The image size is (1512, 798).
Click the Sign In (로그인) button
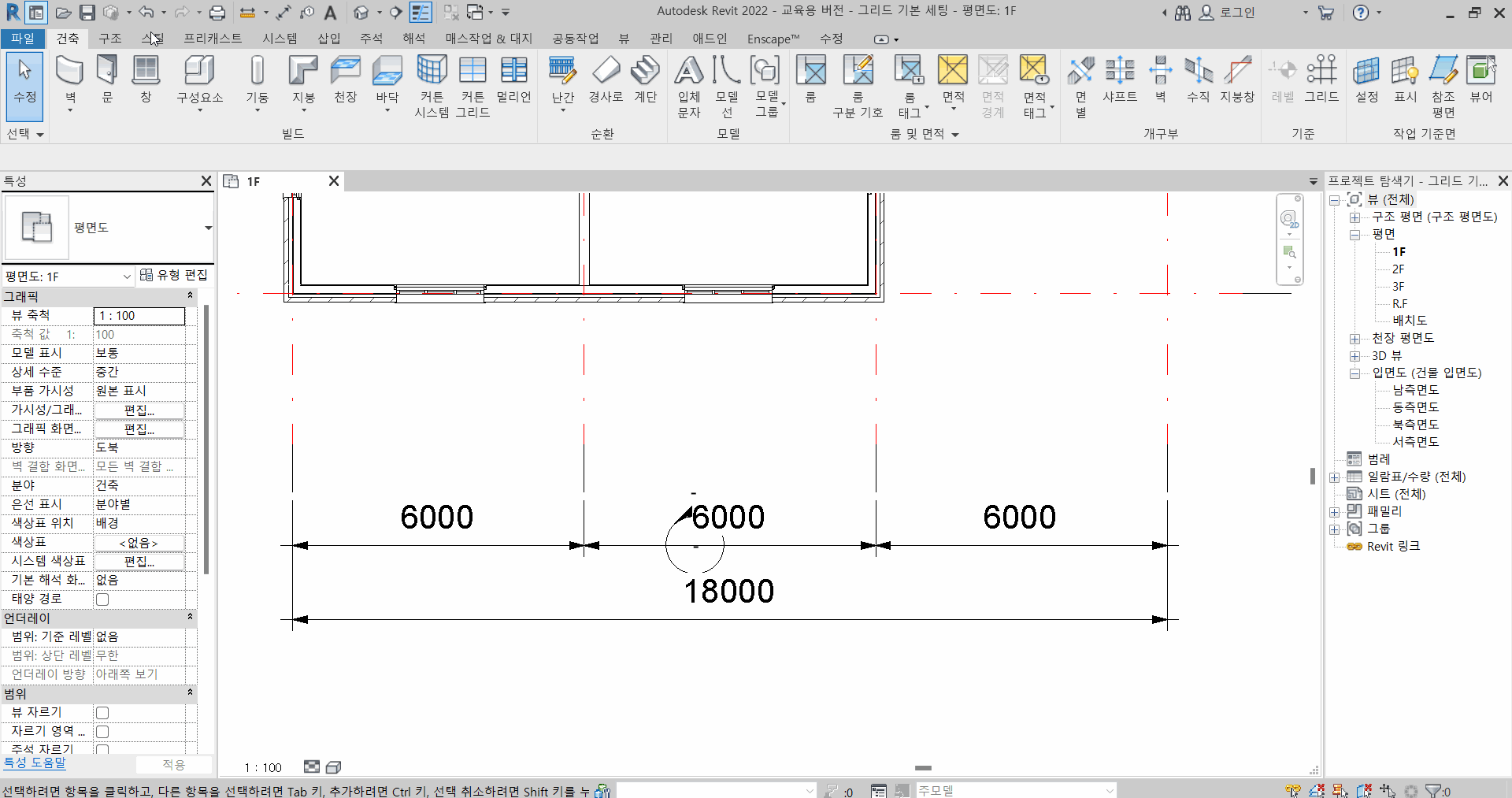[x=1227, y=13]
